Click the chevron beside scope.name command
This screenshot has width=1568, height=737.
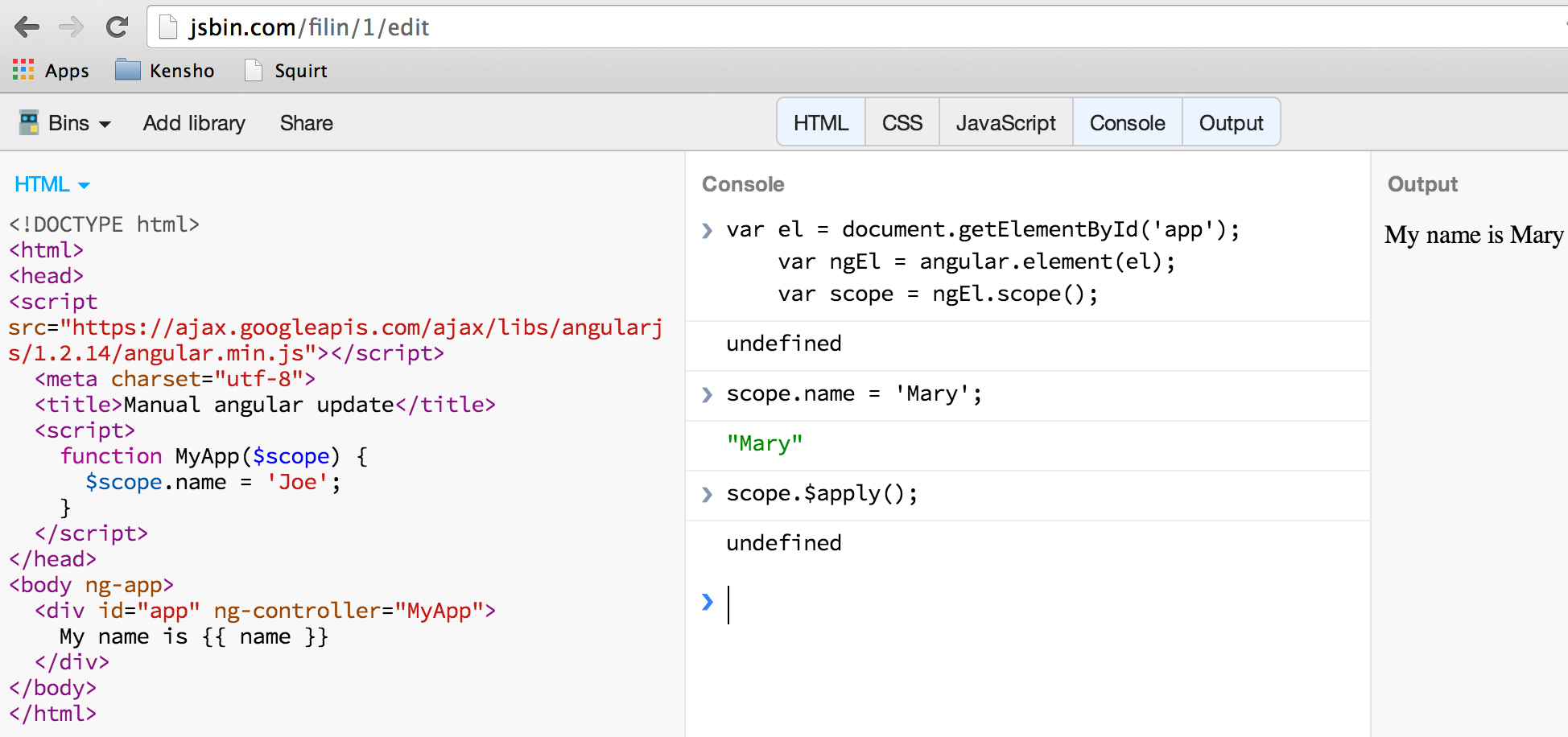[x=708, y=394]
